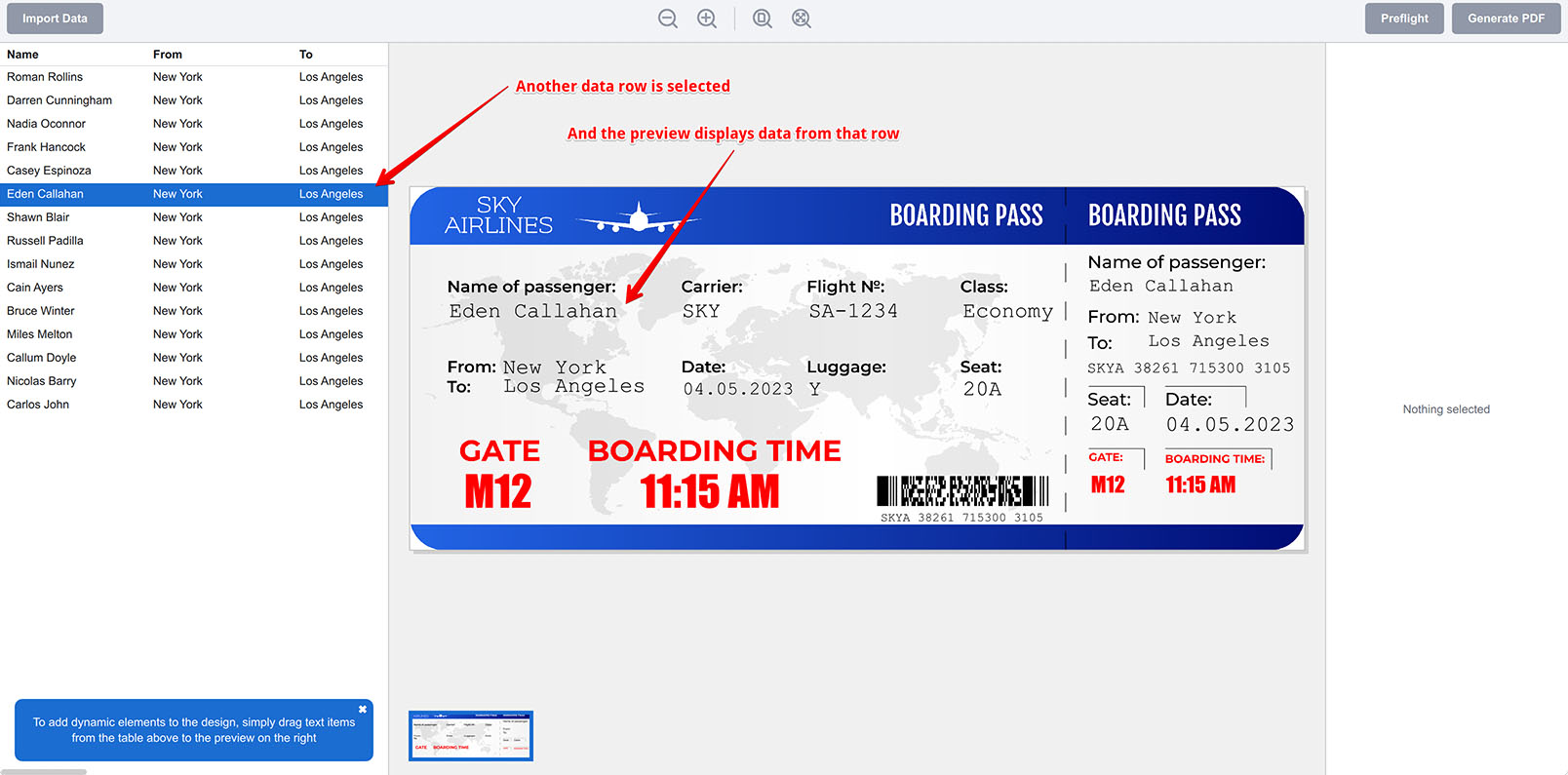
Task: Click the horizontal scrollbar under the data table
Action: 43,771
